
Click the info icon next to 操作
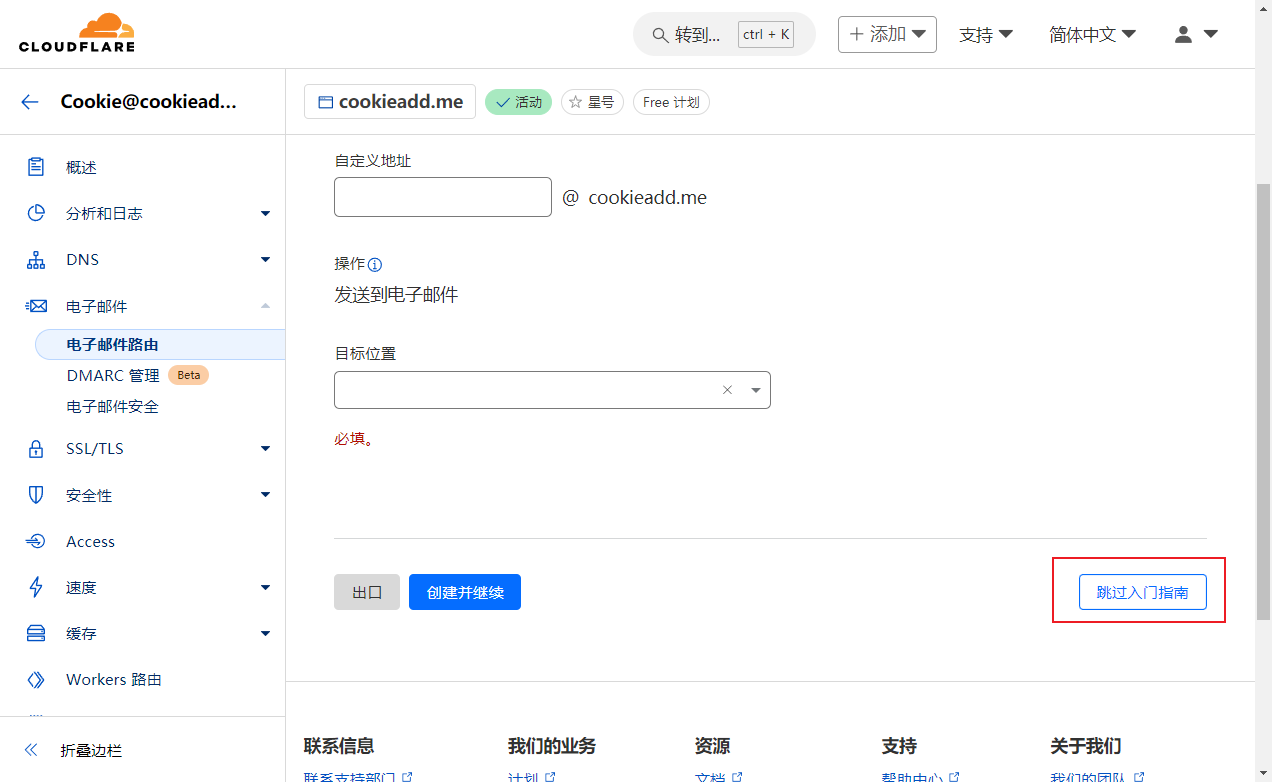[x=375, y=265]
